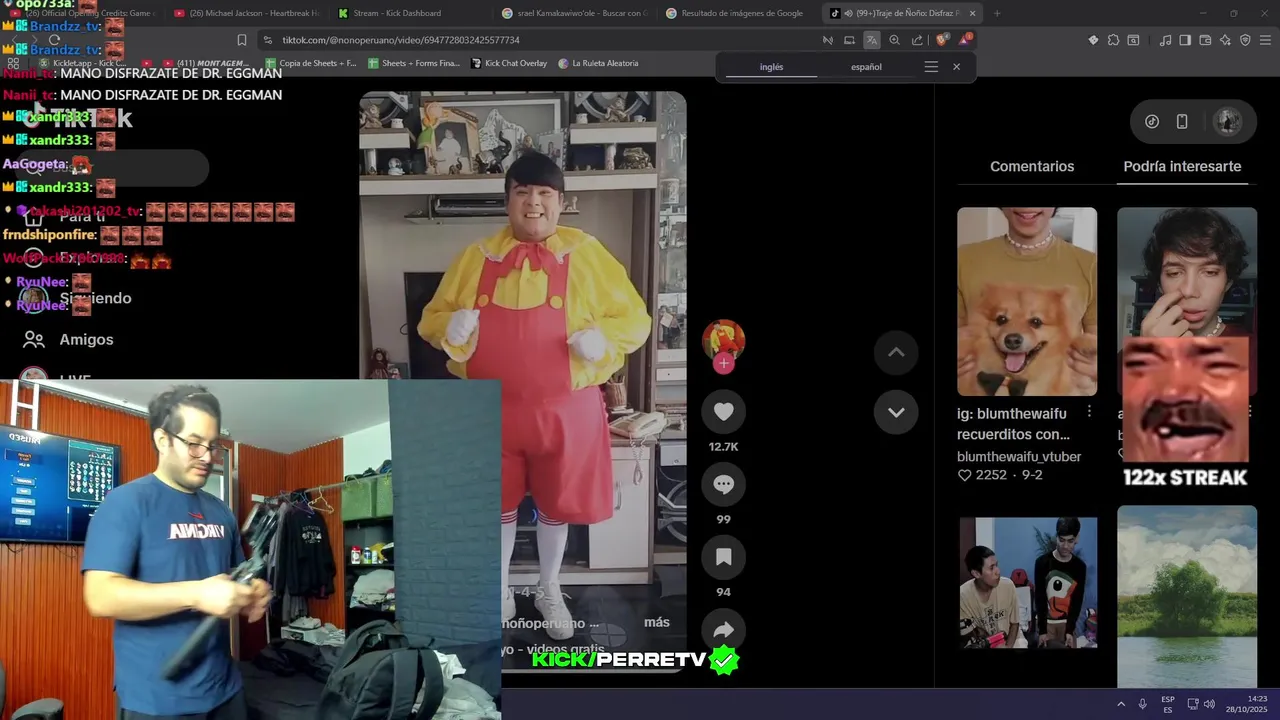Open music playlist icon in toolbar
This screenshot has width=1280, height=720.
[1165, 40]
